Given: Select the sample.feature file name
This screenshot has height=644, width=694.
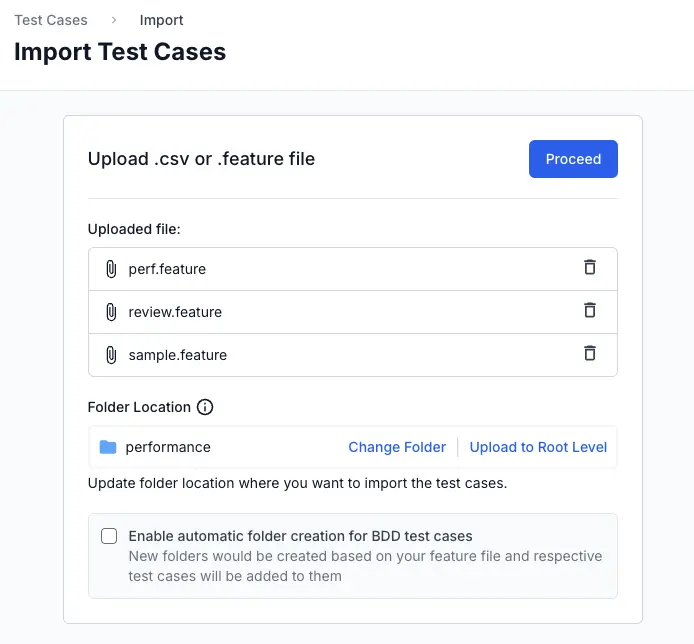Looking at the screenshot, I should point(177,355).
